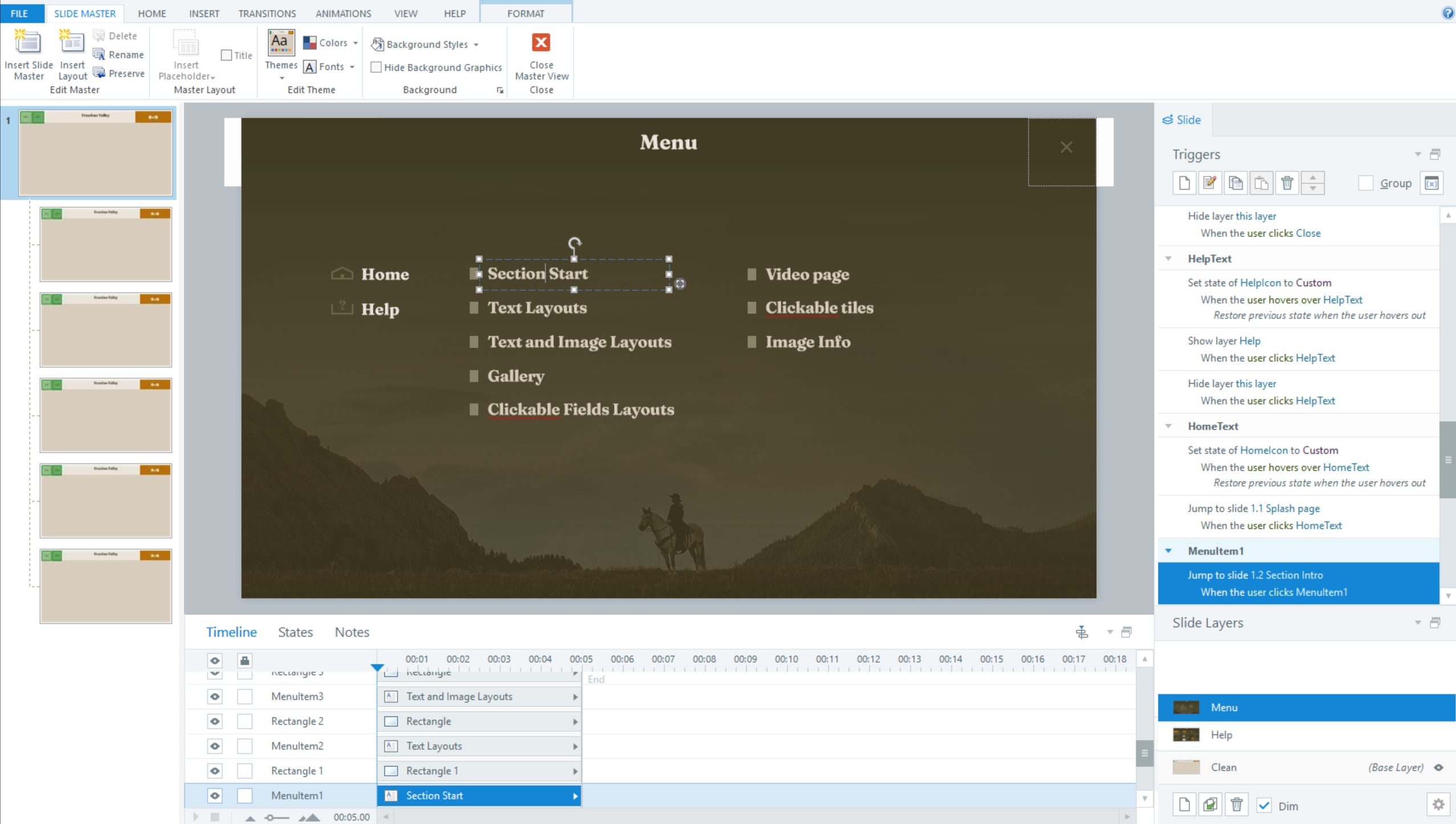
Task: Add new slide layer
Action: [1184, 805]
